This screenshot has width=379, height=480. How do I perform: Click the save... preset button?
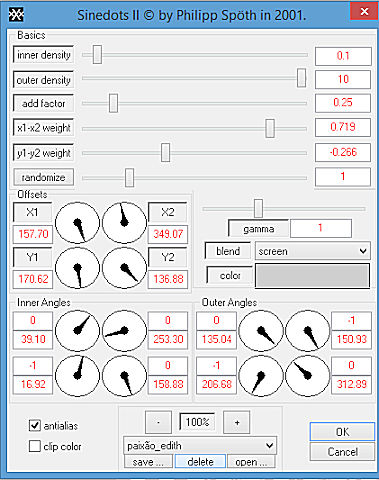pos(148,462)
